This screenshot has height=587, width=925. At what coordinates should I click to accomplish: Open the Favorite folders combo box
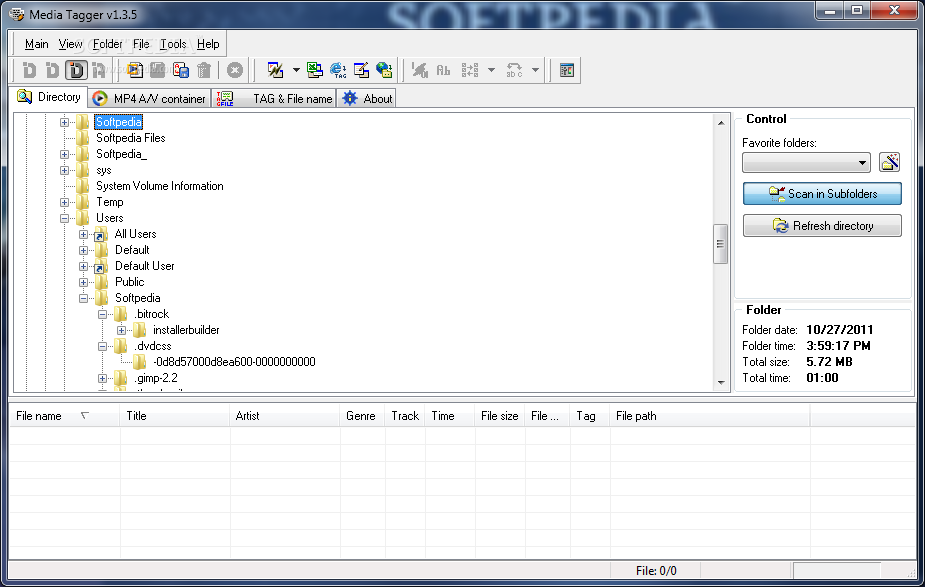[806, 162]
